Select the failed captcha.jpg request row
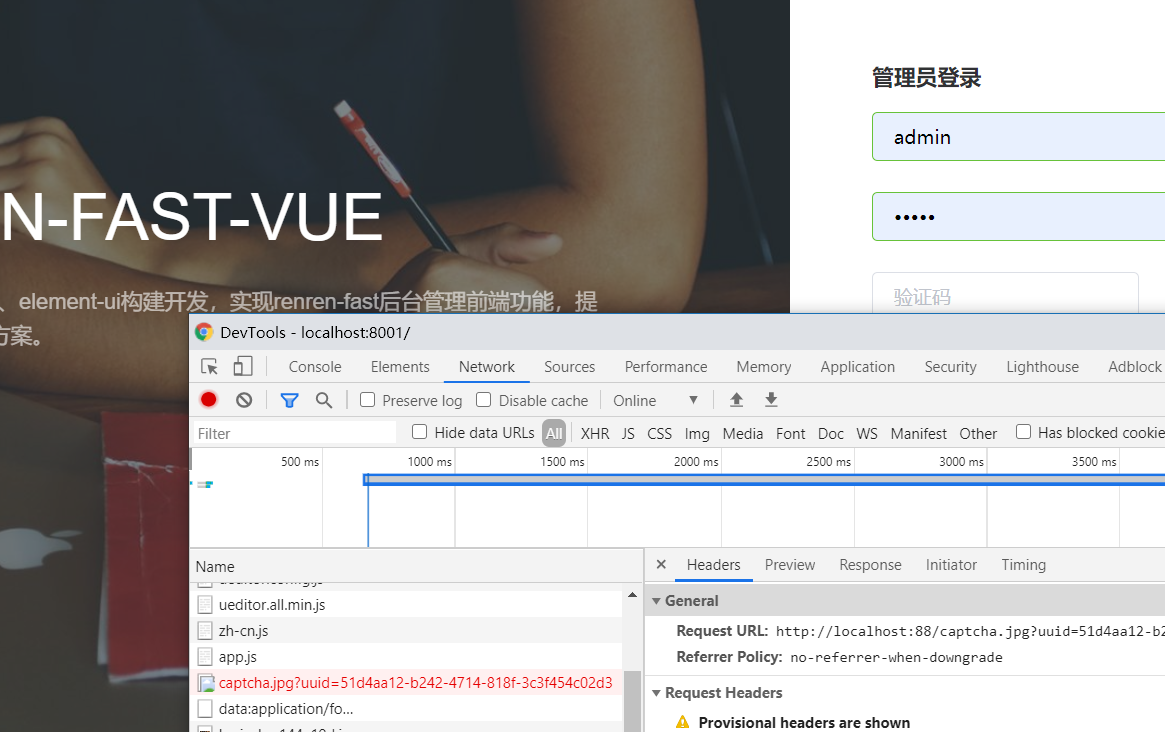This screenshot has width=1165, height=732. (406, 683)
